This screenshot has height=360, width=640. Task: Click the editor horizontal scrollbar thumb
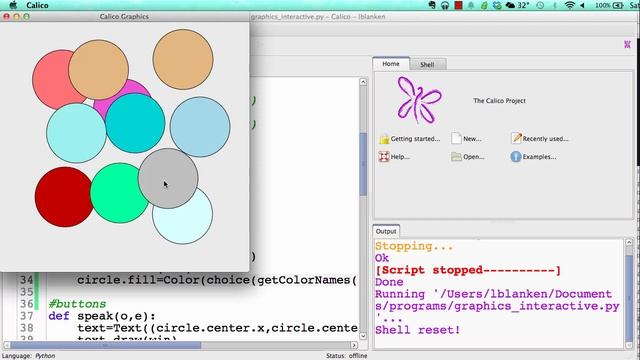click(106, 345)
